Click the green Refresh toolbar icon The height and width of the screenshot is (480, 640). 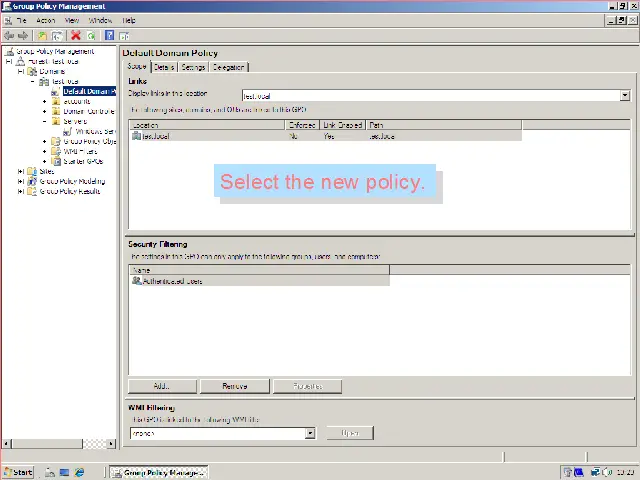tap(91, 36)
